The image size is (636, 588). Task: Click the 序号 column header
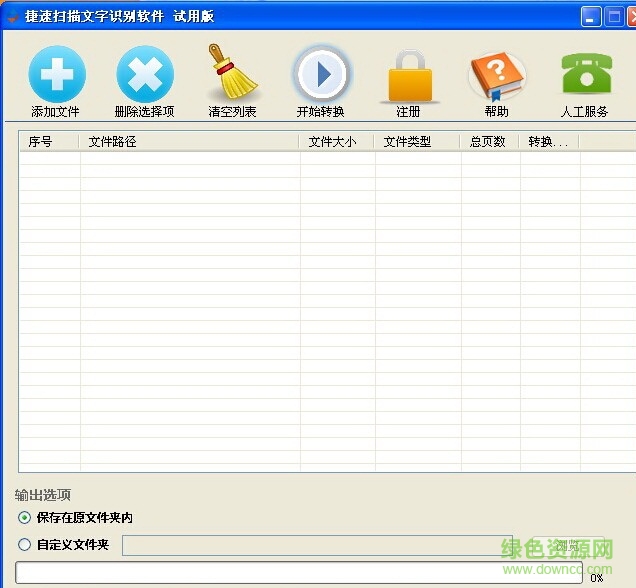coord(49,142)
